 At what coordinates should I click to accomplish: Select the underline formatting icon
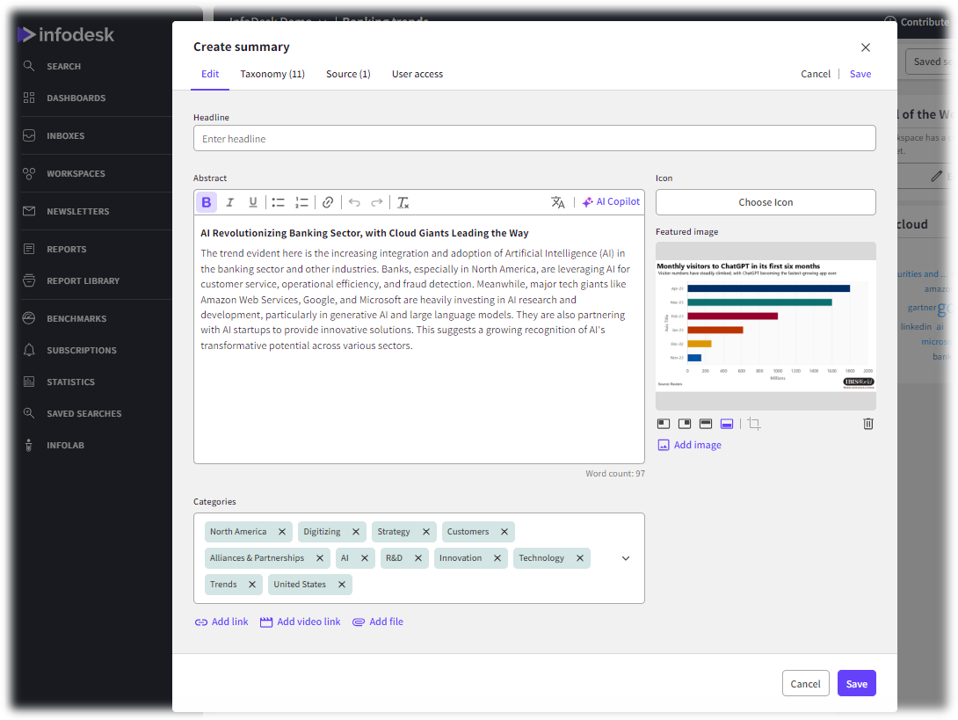(253, 201)
